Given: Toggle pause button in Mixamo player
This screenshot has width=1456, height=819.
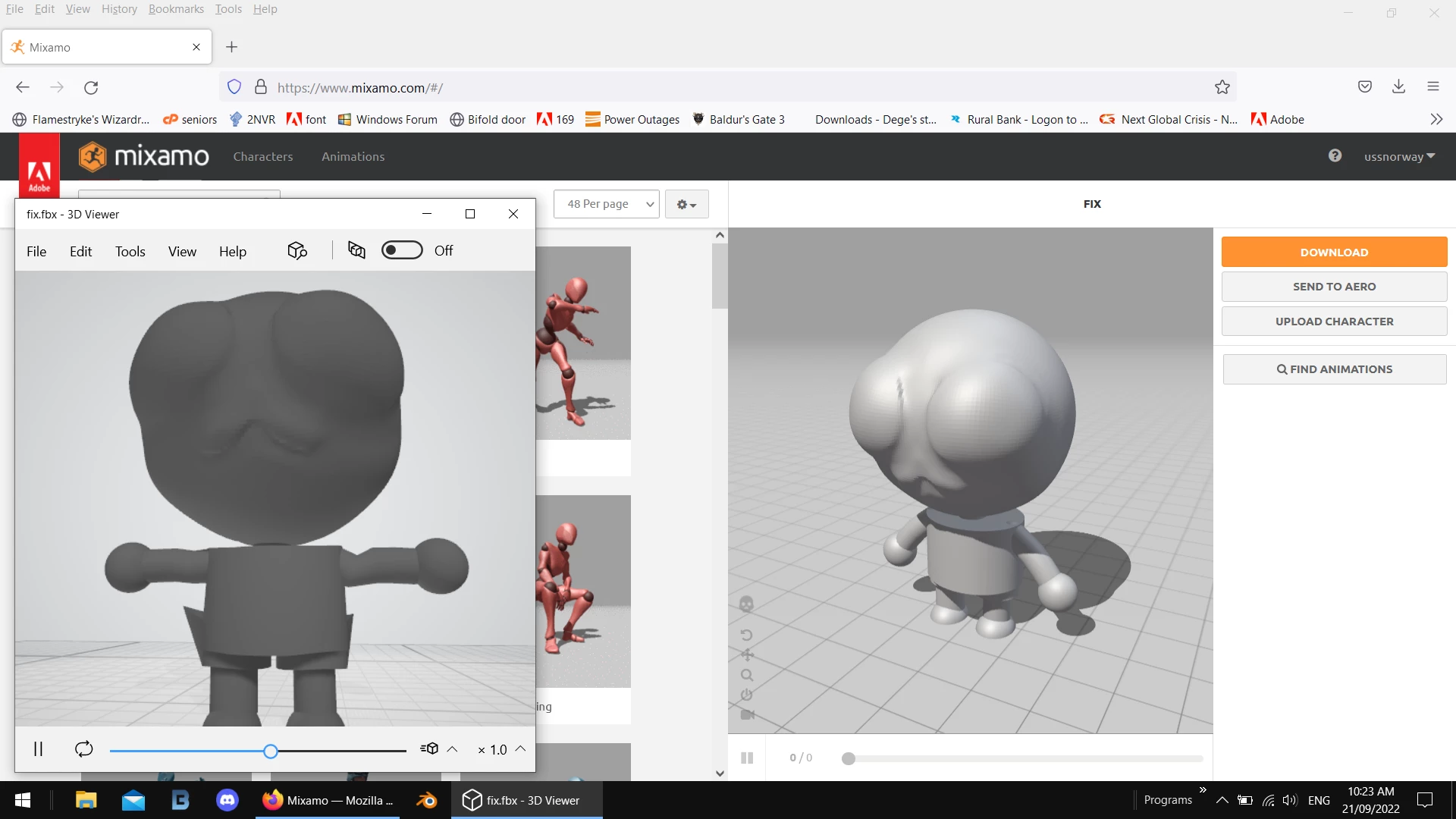Looking at the screenshot, I should (x=747, y=758).
